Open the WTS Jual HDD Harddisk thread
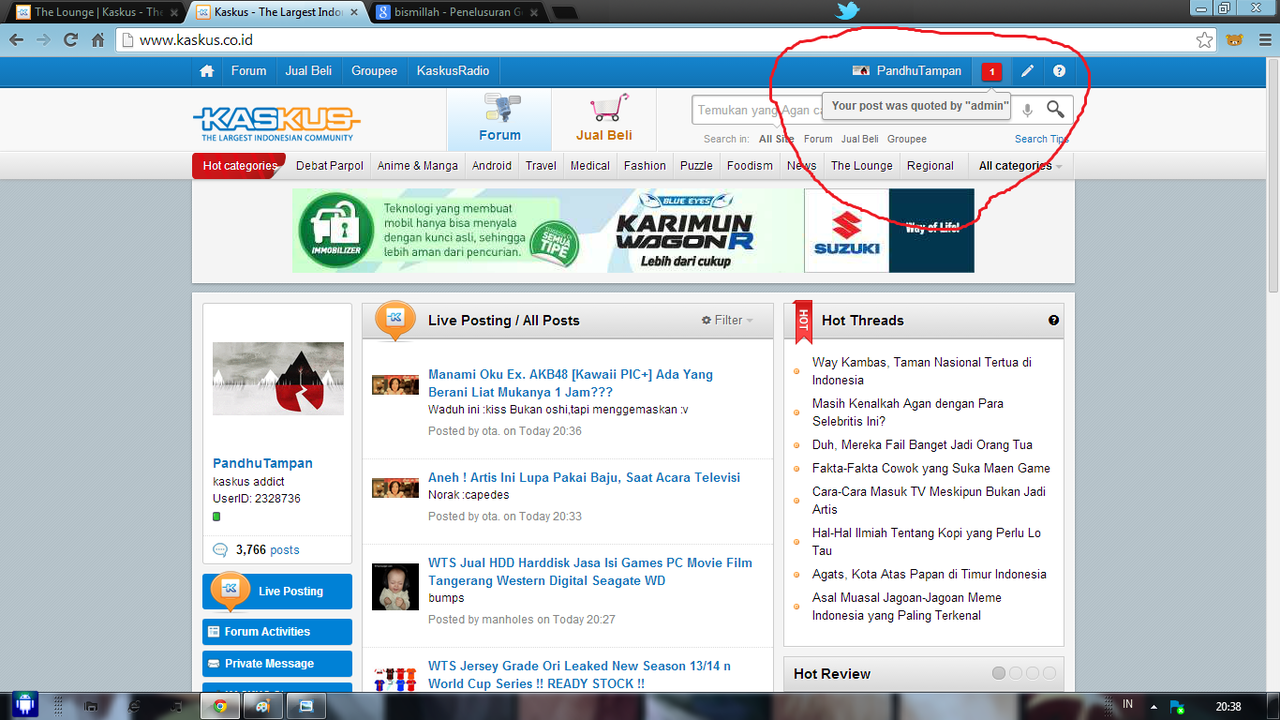 click(x=590, y=571)
